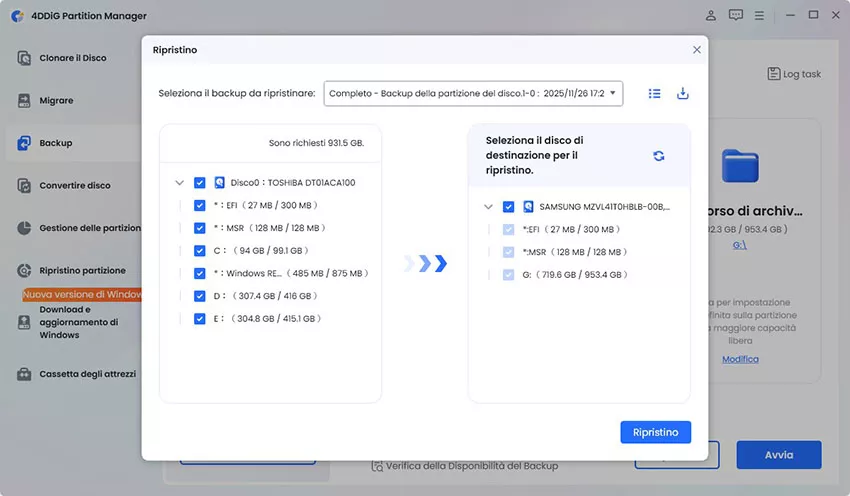This screenshot has width=850, height=496.
Task: Close the Ripristino dialog
Action: click(x=697, y=50)
